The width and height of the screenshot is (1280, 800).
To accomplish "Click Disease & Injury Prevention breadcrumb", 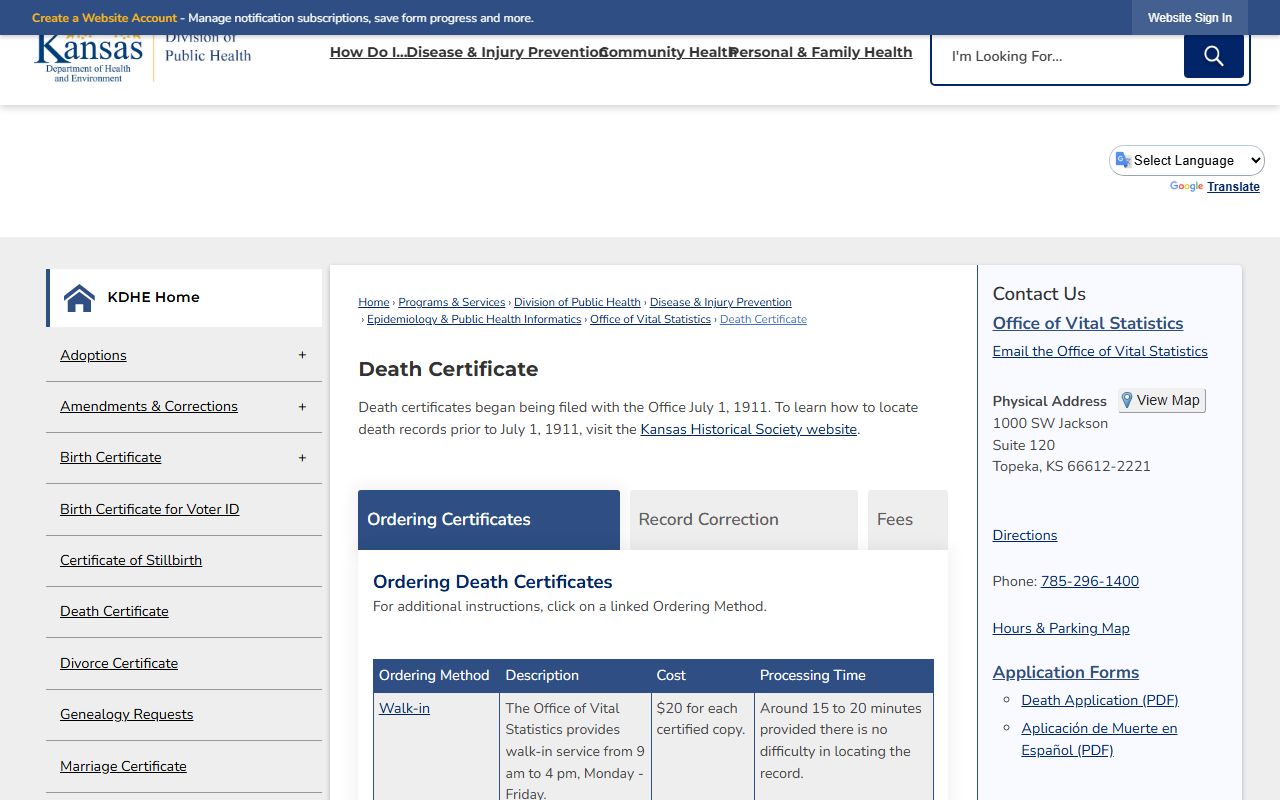I will 720,302.
